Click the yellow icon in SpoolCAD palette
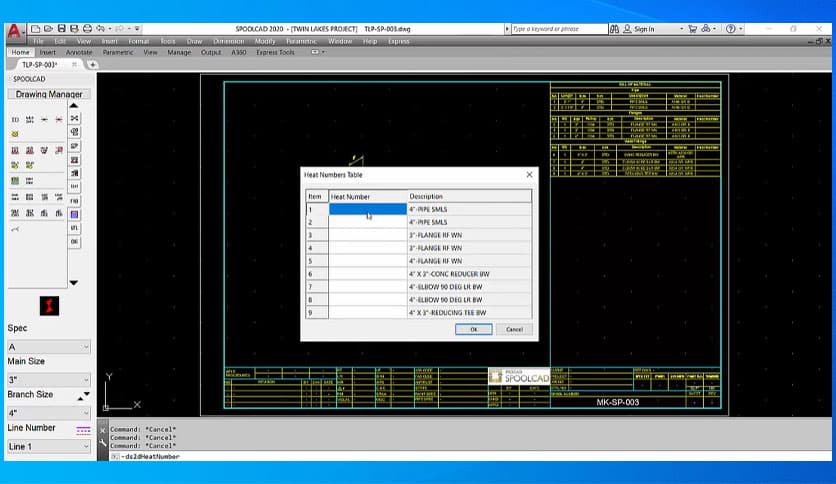The image size is (836, 484). tap(15, 134)
